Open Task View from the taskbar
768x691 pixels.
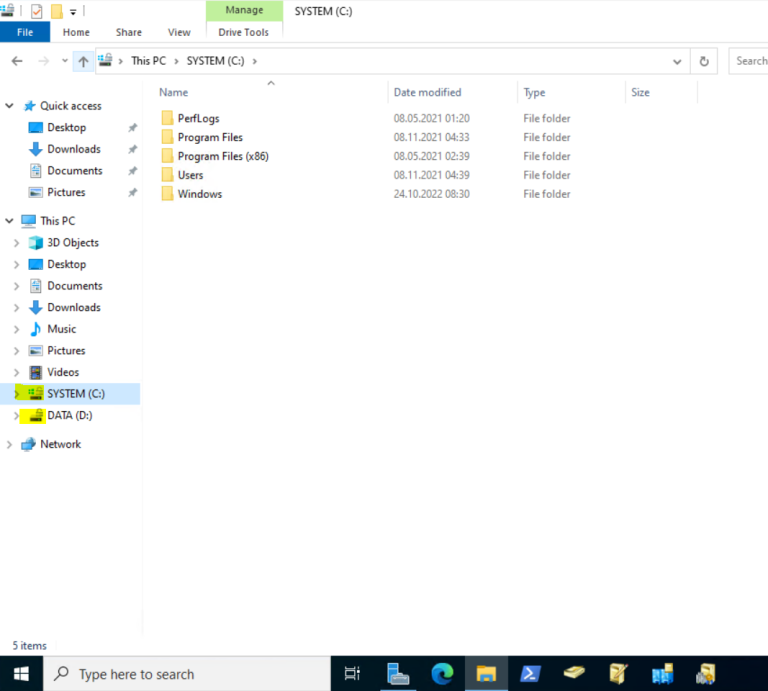[352, 674]
